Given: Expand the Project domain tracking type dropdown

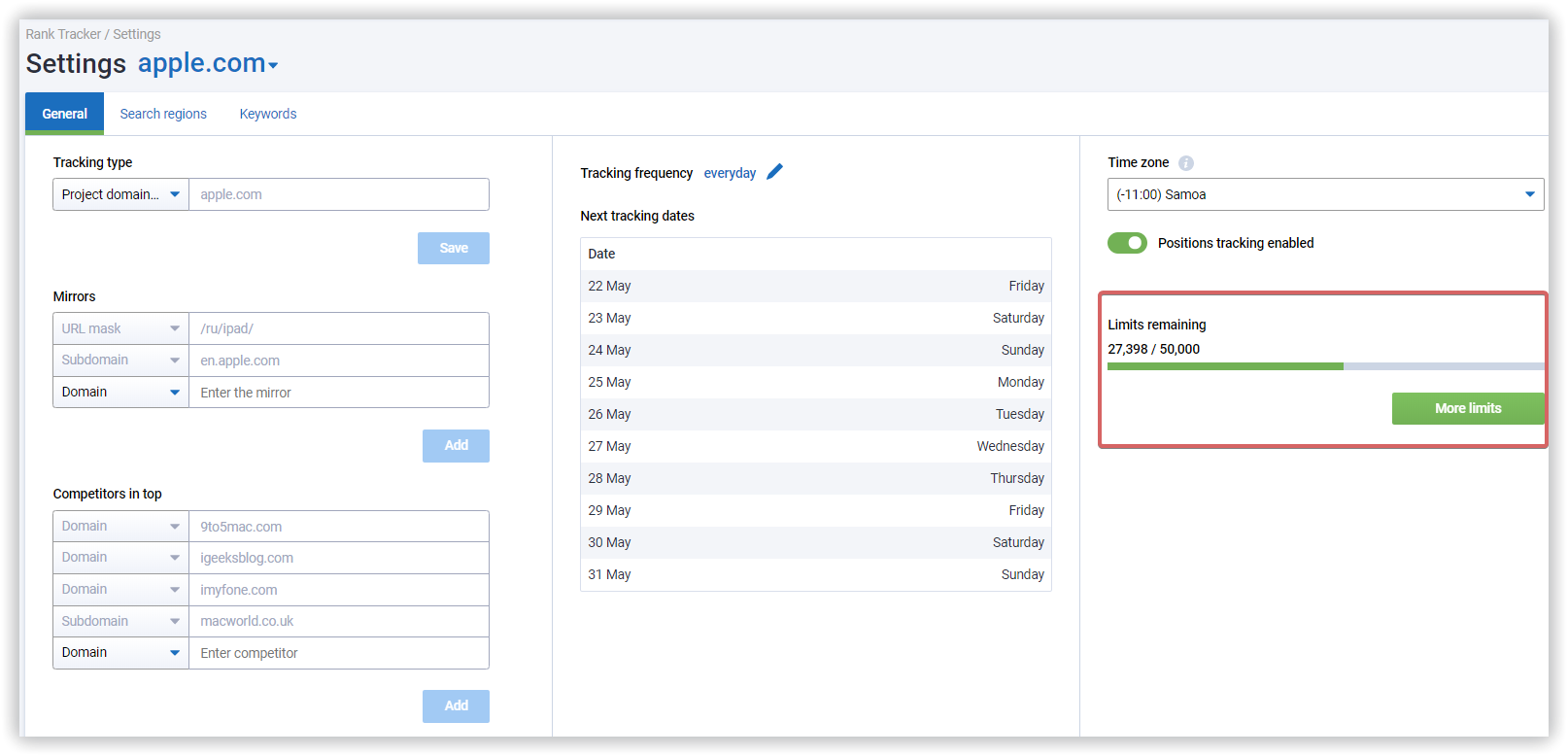Looking at the screenshot, I should pos(120,194).
